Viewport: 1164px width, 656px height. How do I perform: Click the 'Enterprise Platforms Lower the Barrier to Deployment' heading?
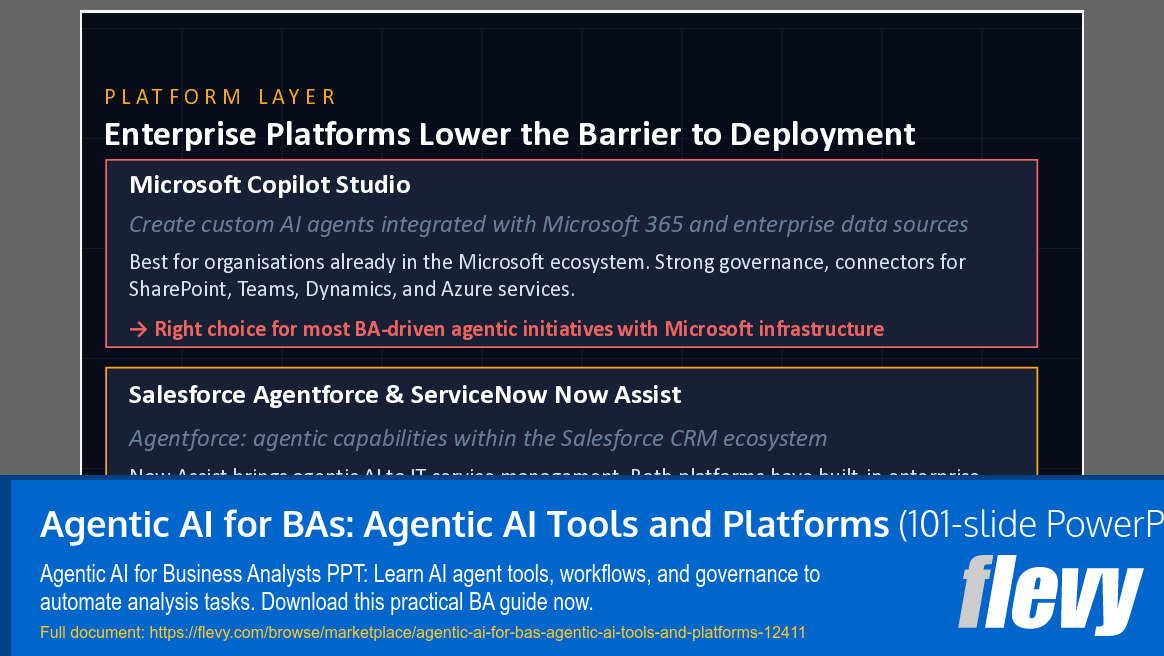[509, 134]
